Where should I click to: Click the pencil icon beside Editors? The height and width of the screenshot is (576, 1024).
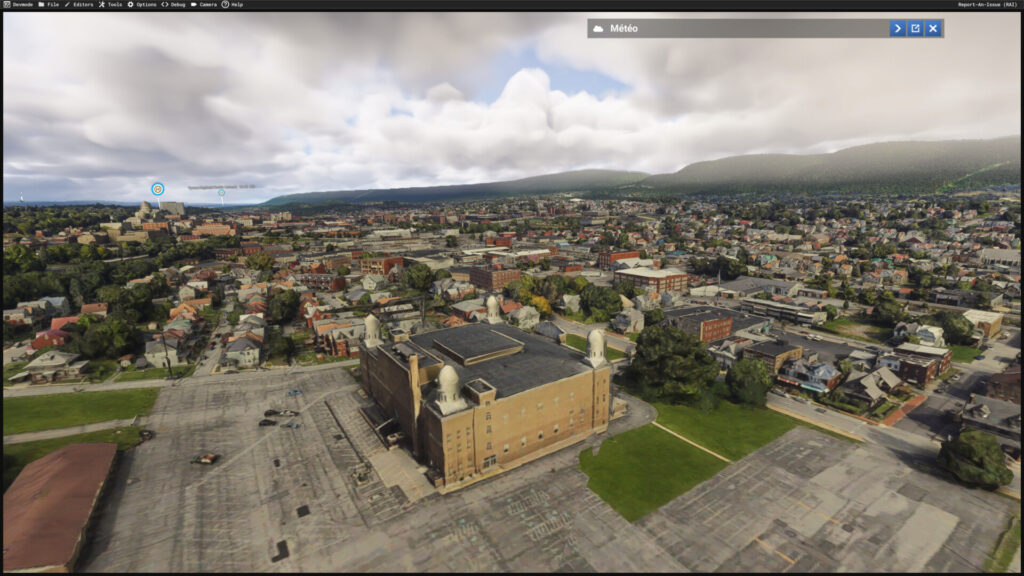tap(67, 5)
